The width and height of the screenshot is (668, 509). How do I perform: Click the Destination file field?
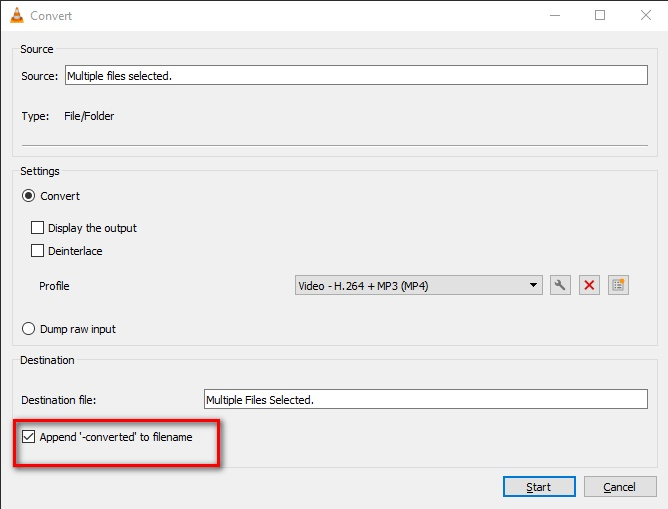(426, 399)
